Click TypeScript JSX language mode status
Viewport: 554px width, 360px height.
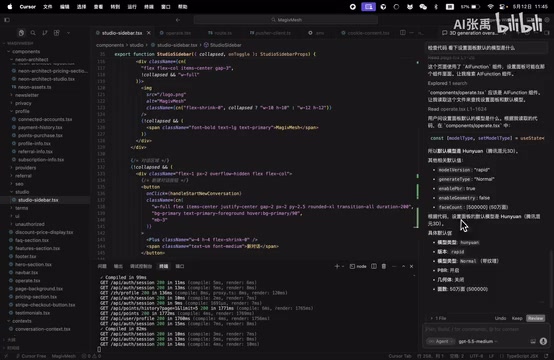tap(522, 356)
